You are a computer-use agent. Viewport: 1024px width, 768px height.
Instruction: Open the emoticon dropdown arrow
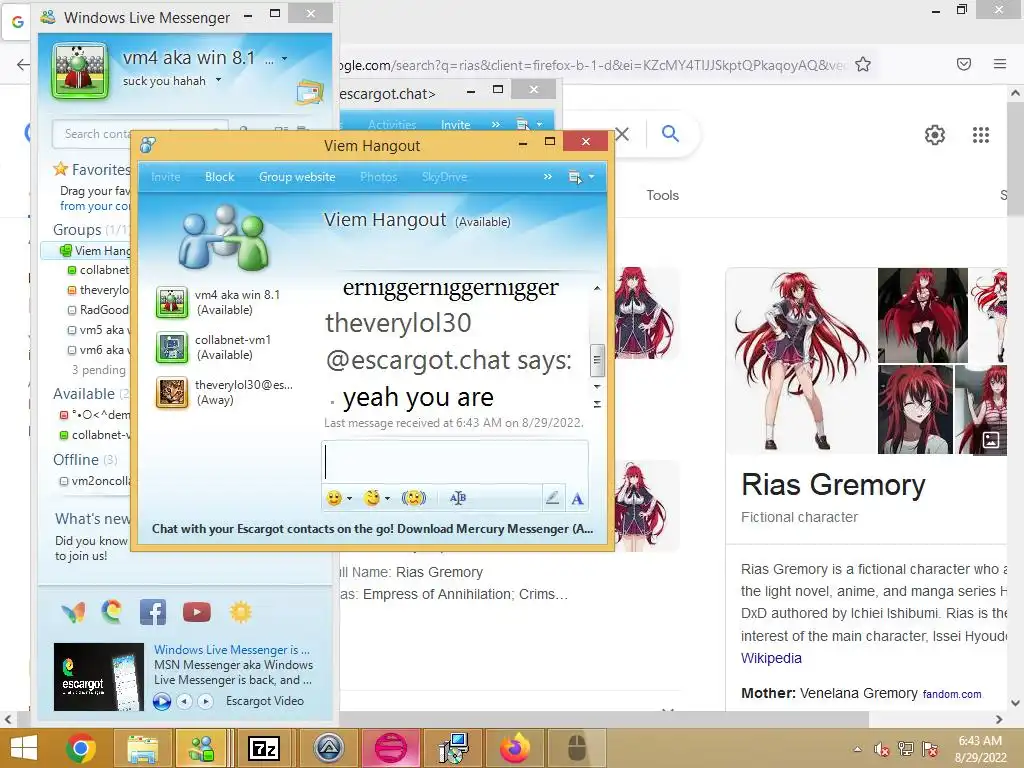pos(349,499)
